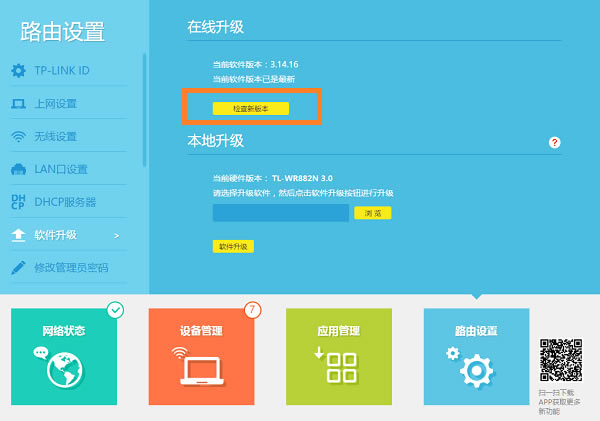This screenshot has width=600, height=421.
Task: Click the TP-LINK ID gear icon
Action: point(18,71)
